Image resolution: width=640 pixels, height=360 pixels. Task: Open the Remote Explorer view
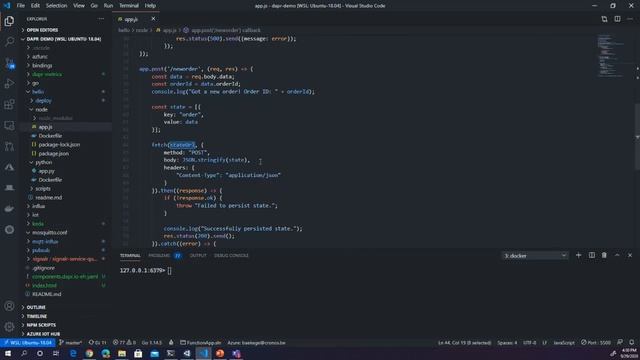tap(9, 126)
